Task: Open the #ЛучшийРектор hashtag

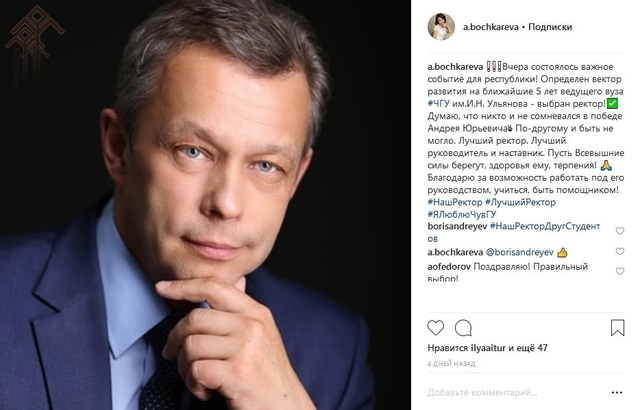Action: (x=520, y=202)
